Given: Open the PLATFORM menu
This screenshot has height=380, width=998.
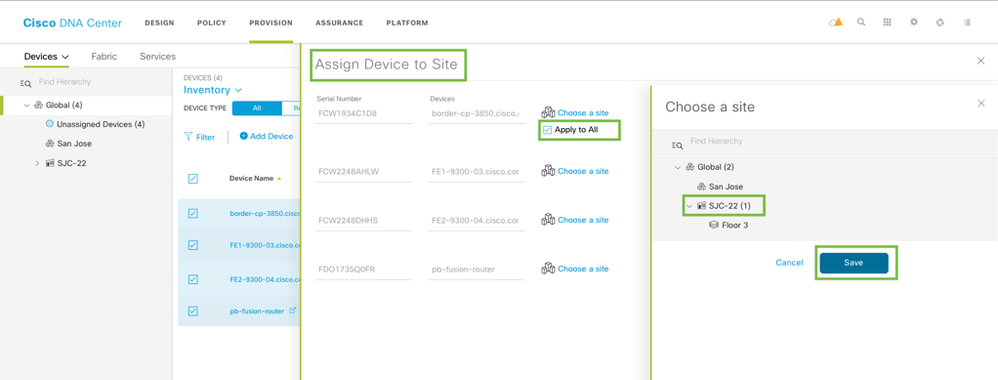Looking at the screenshot, I should pyautogui.click(x=407, y=23).
